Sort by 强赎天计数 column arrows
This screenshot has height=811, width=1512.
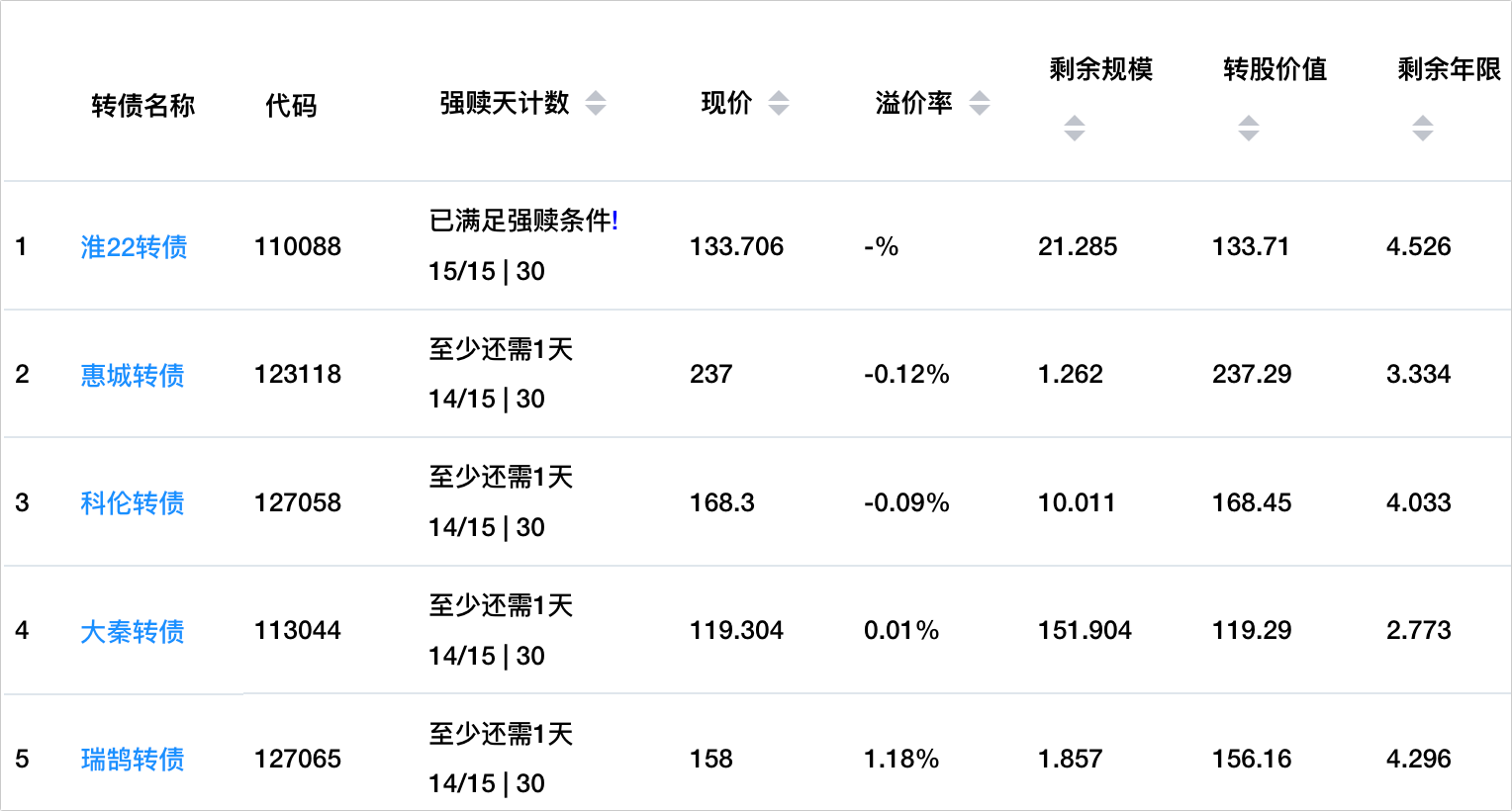(x=596, y=103)
